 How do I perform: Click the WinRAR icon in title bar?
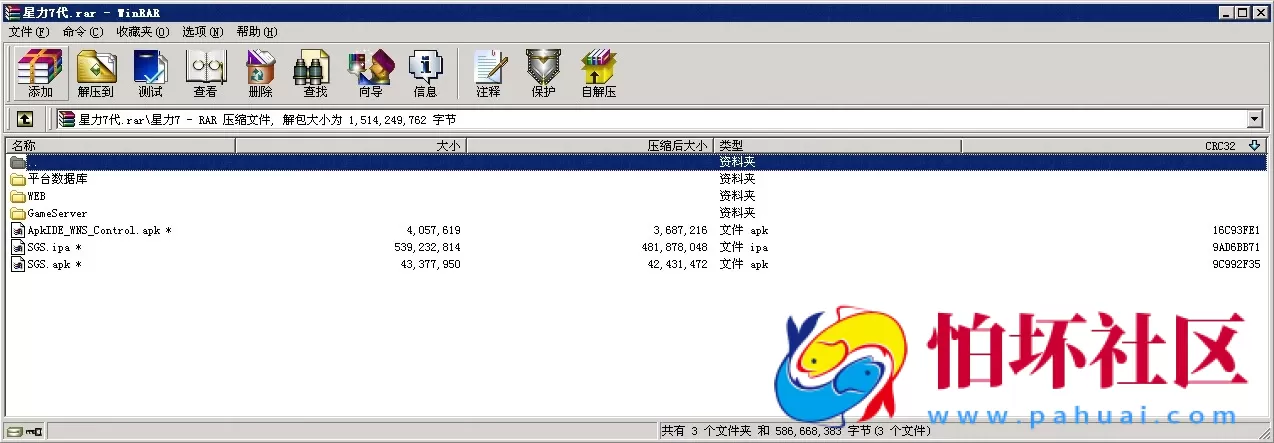(x=12, y=12)
